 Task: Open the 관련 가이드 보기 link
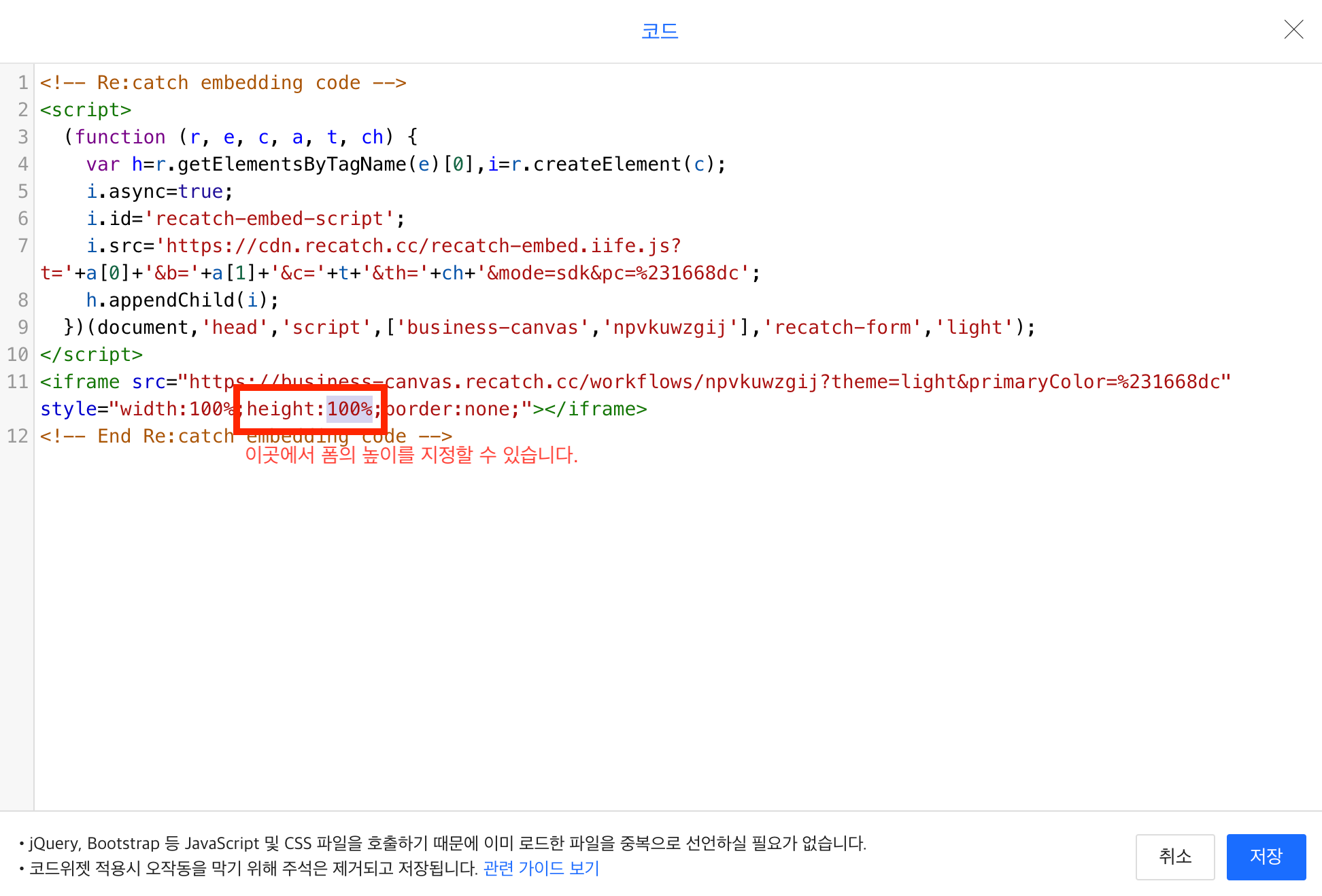tap(541, 868)
